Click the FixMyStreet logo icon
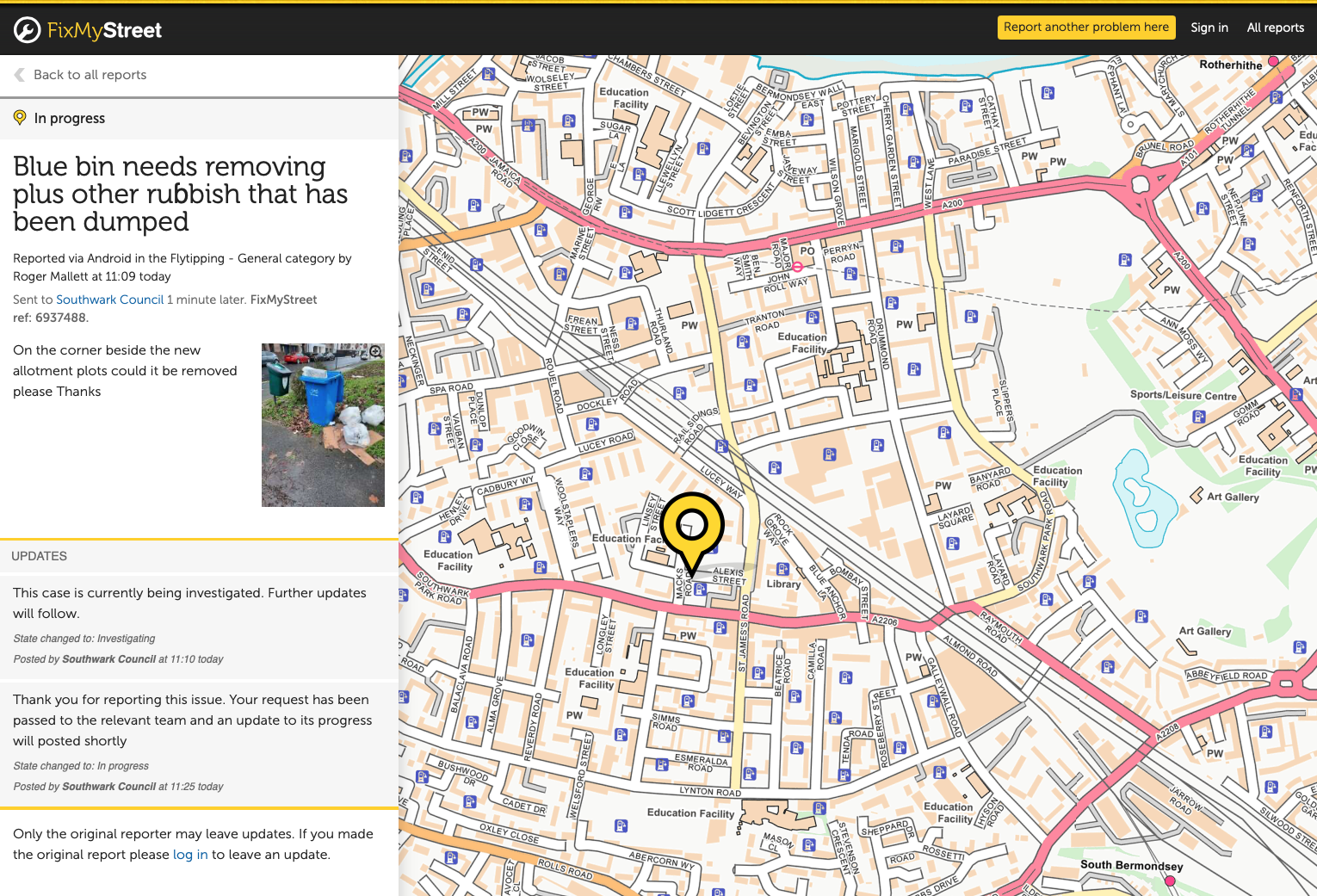The width and height of the screenshot is (1317, 896). 27,30
